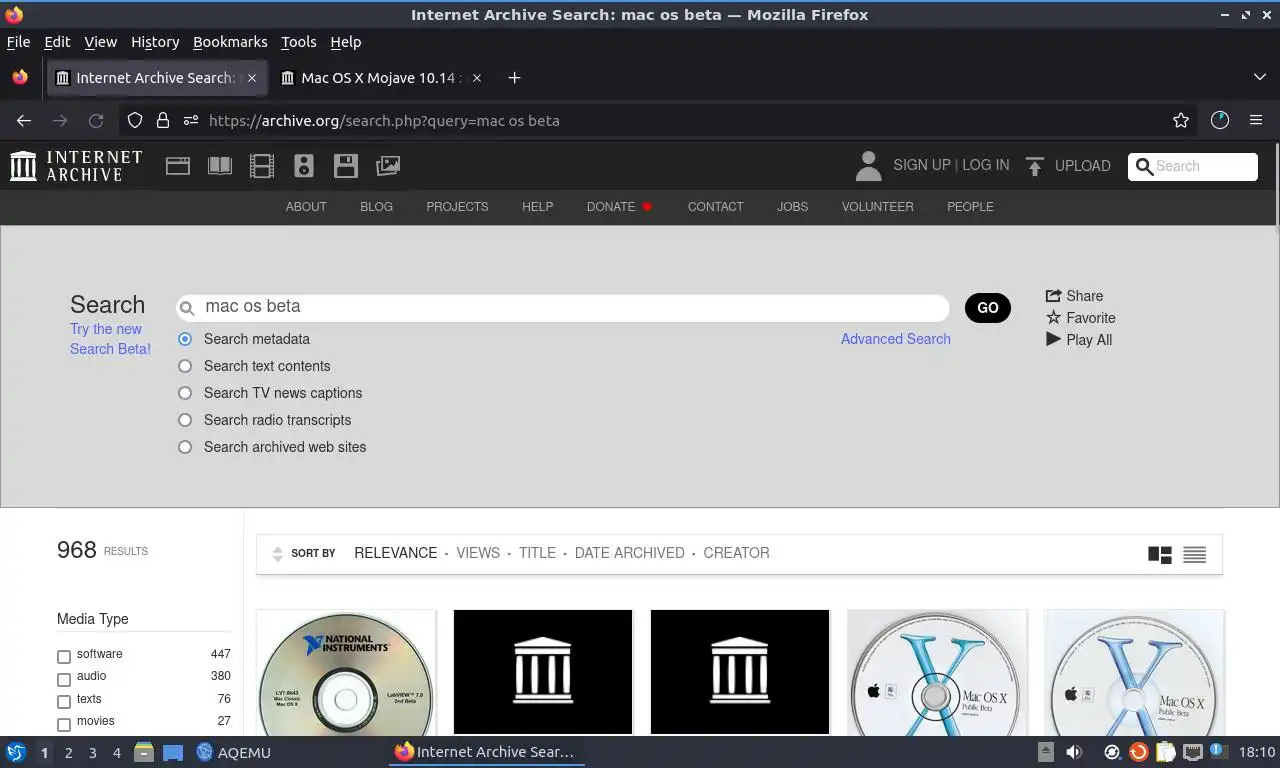
Task: Check the software media type filter
Action: point(64,657)
